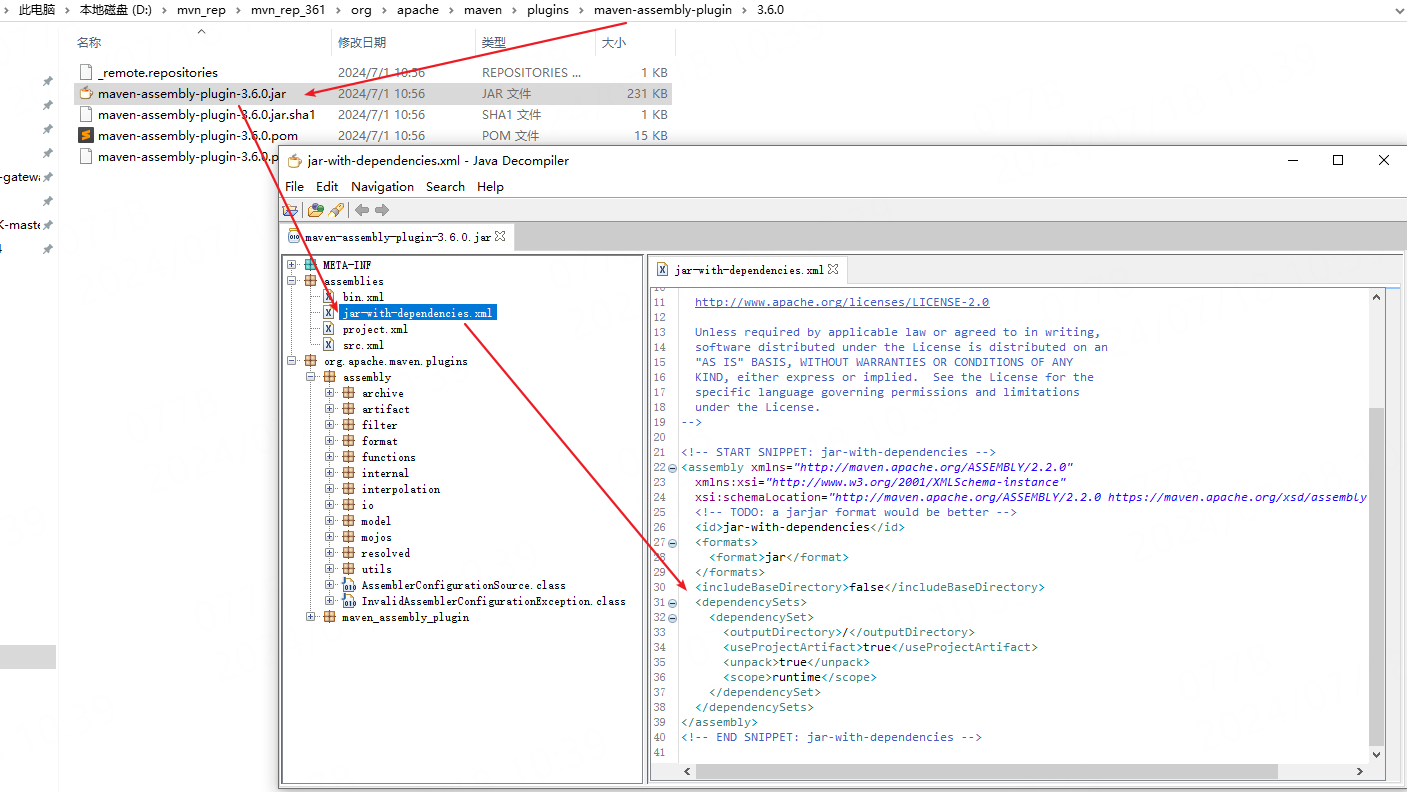Click the 15 KB size cell
The image size is (1407, 792).
(x=650, y=135)
